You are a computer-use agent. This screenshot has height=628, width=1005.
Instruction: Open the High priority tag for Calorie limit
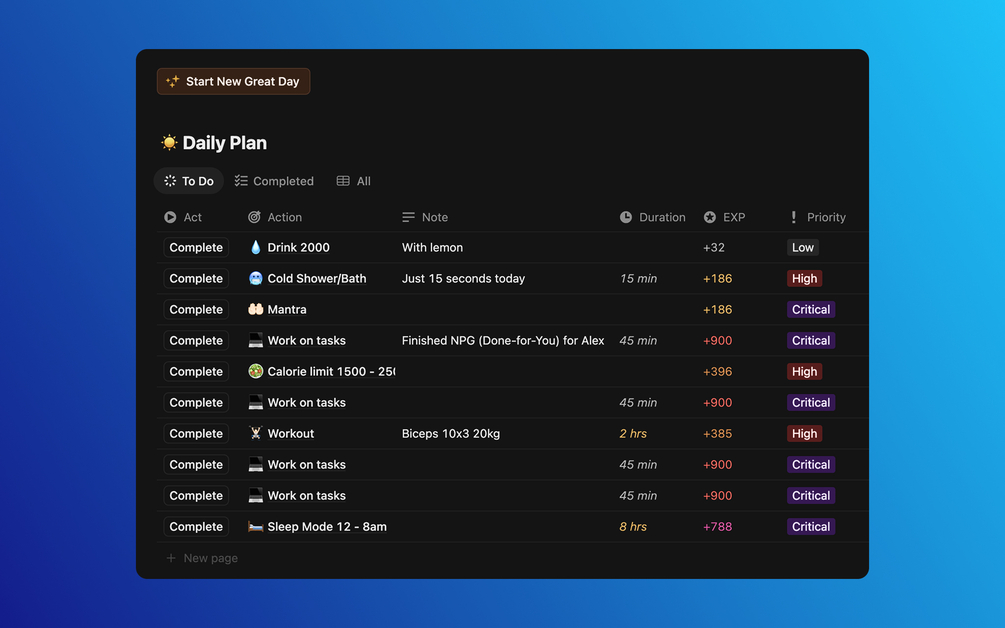point(804,372)
